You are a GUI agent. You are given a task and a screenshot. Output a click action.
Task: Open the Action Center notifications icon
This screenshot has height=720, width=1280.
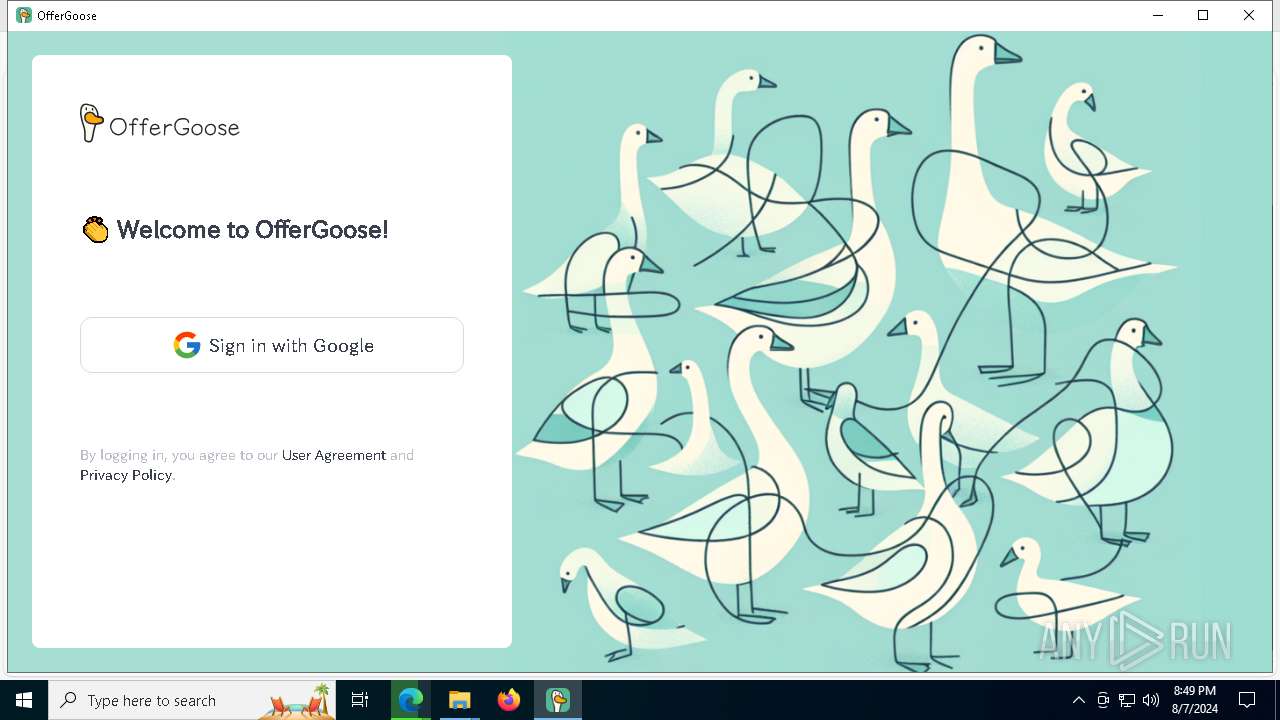click(x=1247, y=700)
